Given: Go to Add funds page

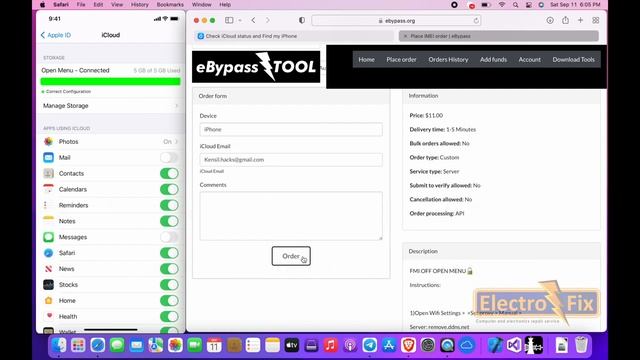Looking at the screenshot, I should tap(493, 60).
